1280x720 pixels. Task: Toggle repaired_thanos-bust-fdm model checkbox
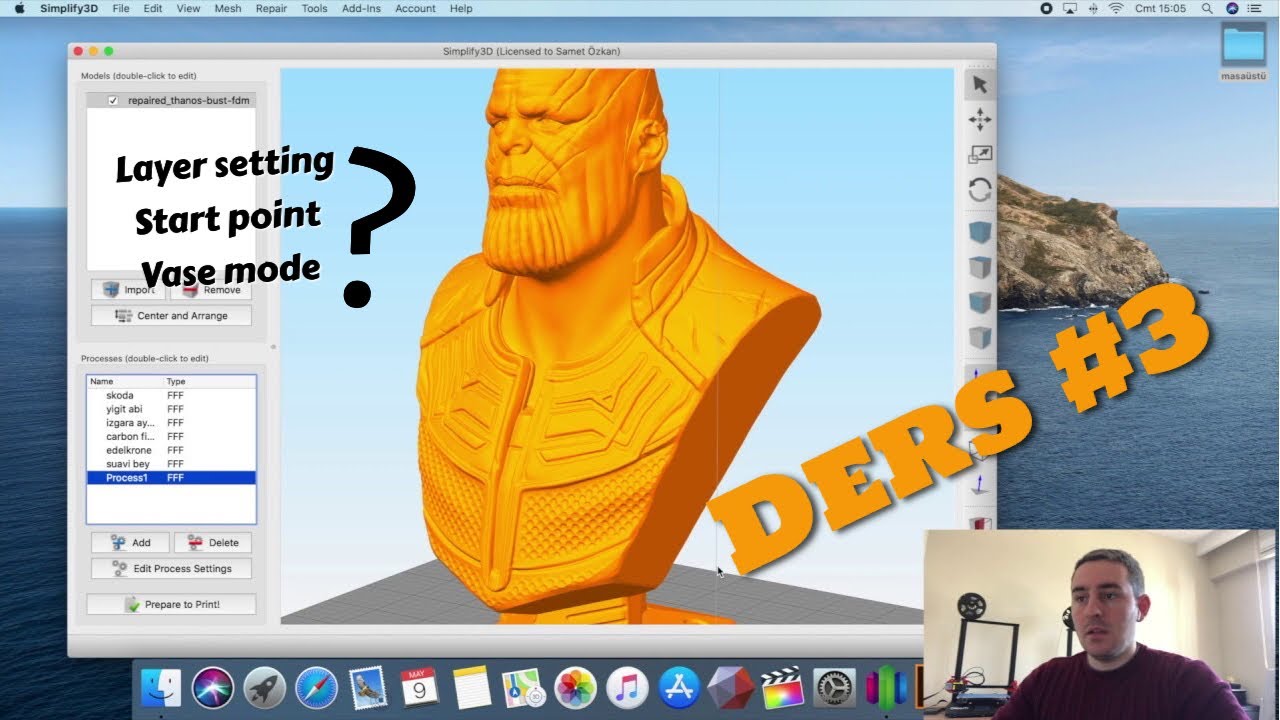113,100
